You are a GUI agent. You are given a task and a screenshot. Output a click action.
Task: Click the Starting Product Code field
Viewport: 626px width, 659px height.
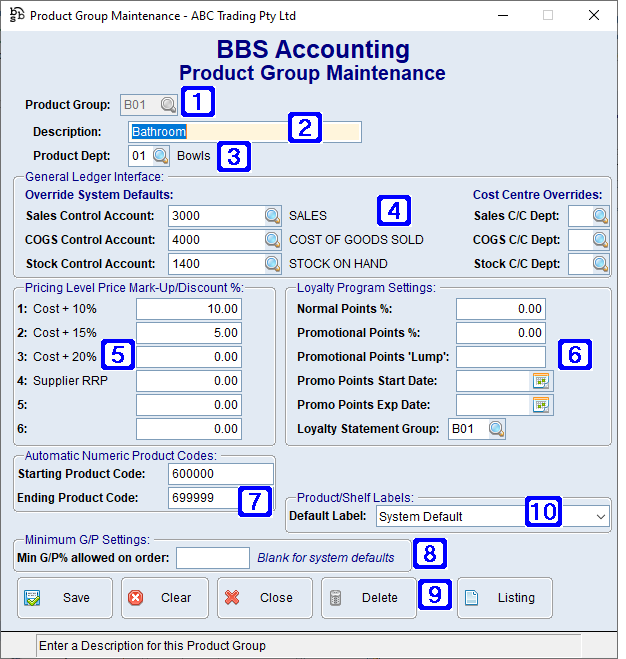(221, 474)
